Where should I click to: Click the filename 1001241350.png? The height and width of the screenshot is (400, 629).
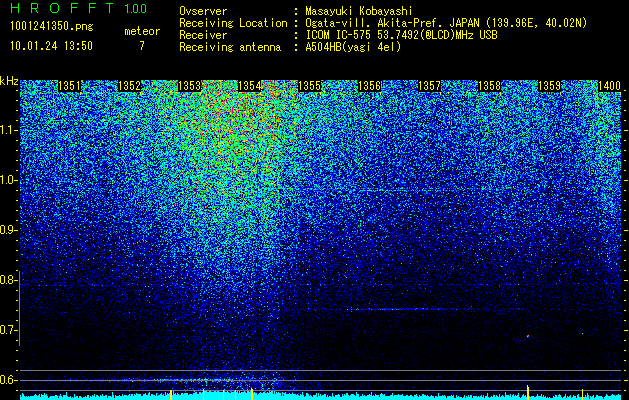coord(52,26)
